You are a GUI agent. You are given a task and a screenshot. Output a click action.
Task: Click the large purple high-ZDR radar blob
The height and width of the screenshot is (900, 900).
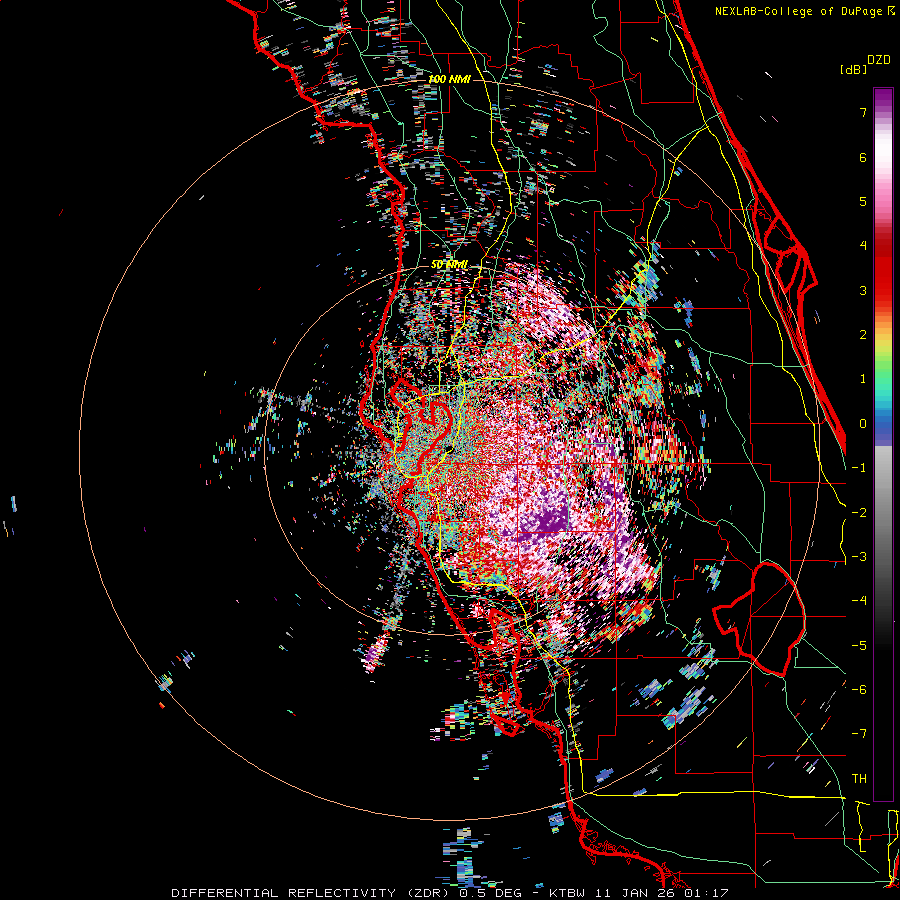click(547, 518)
